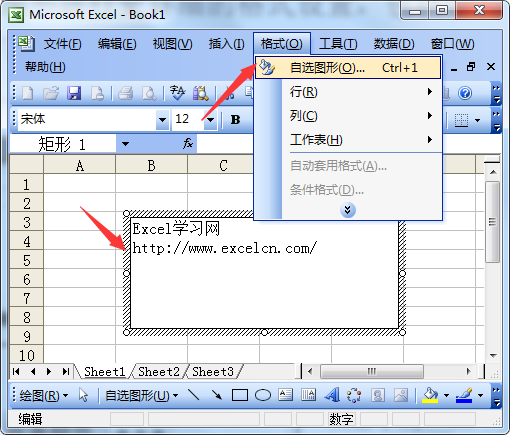Click the Open folder icon
The height and width of the screenshot is (435, 510).
51,93
